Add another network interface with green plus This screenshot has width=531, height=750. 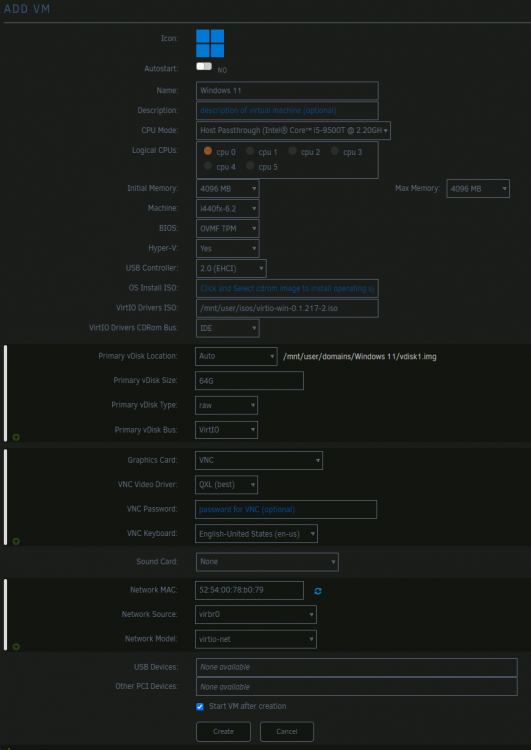coord(16,647)
